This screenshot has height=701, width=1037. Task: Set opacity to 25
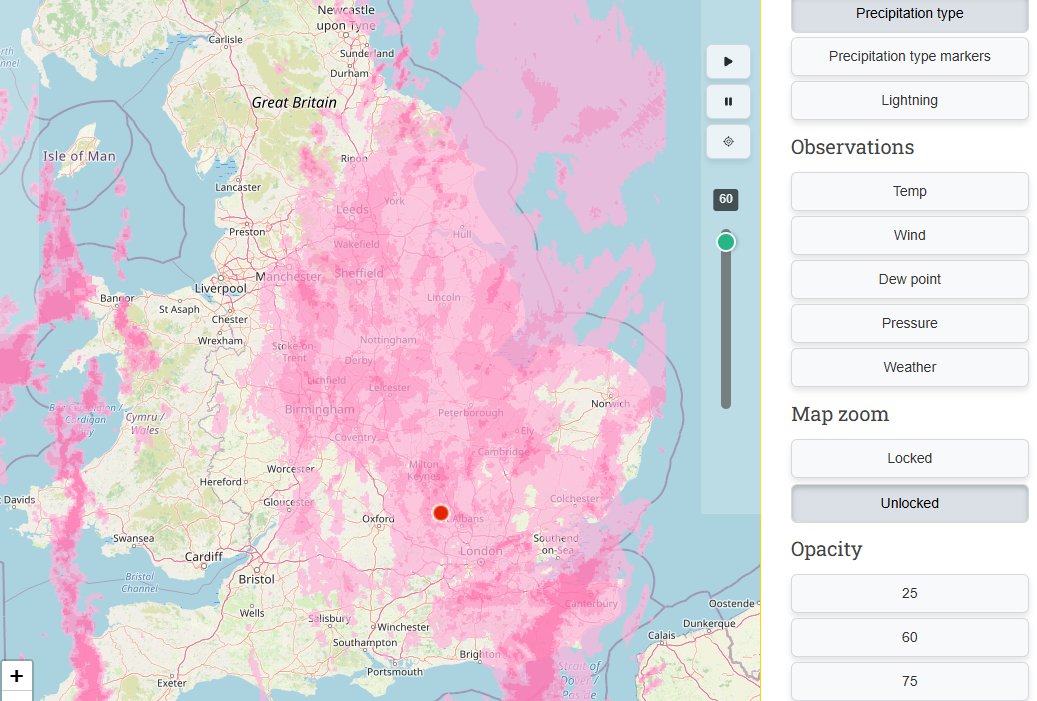tap(908, 593)
